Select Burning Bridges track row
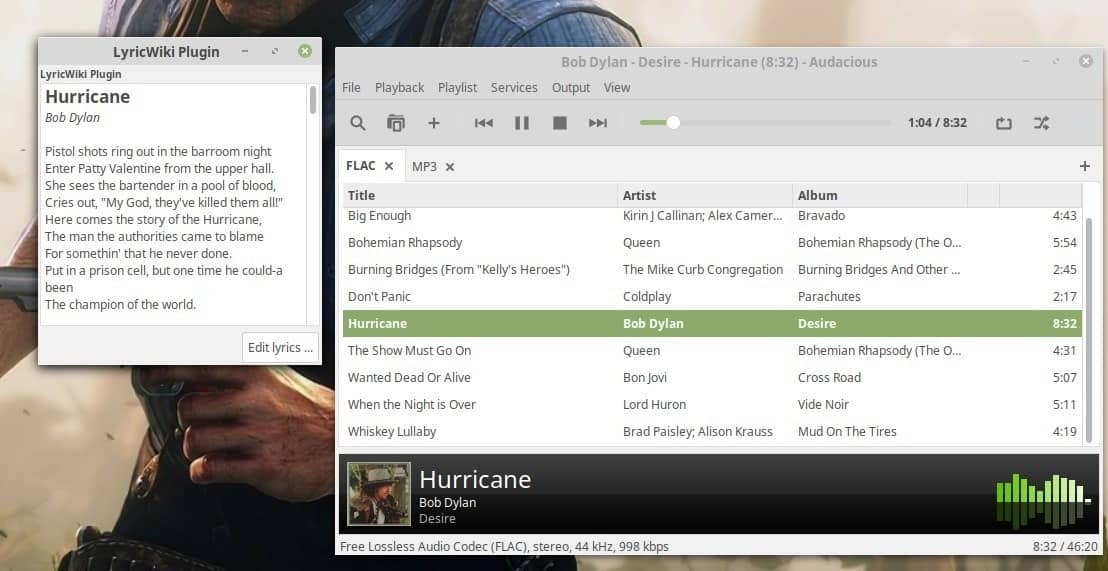 712,269
